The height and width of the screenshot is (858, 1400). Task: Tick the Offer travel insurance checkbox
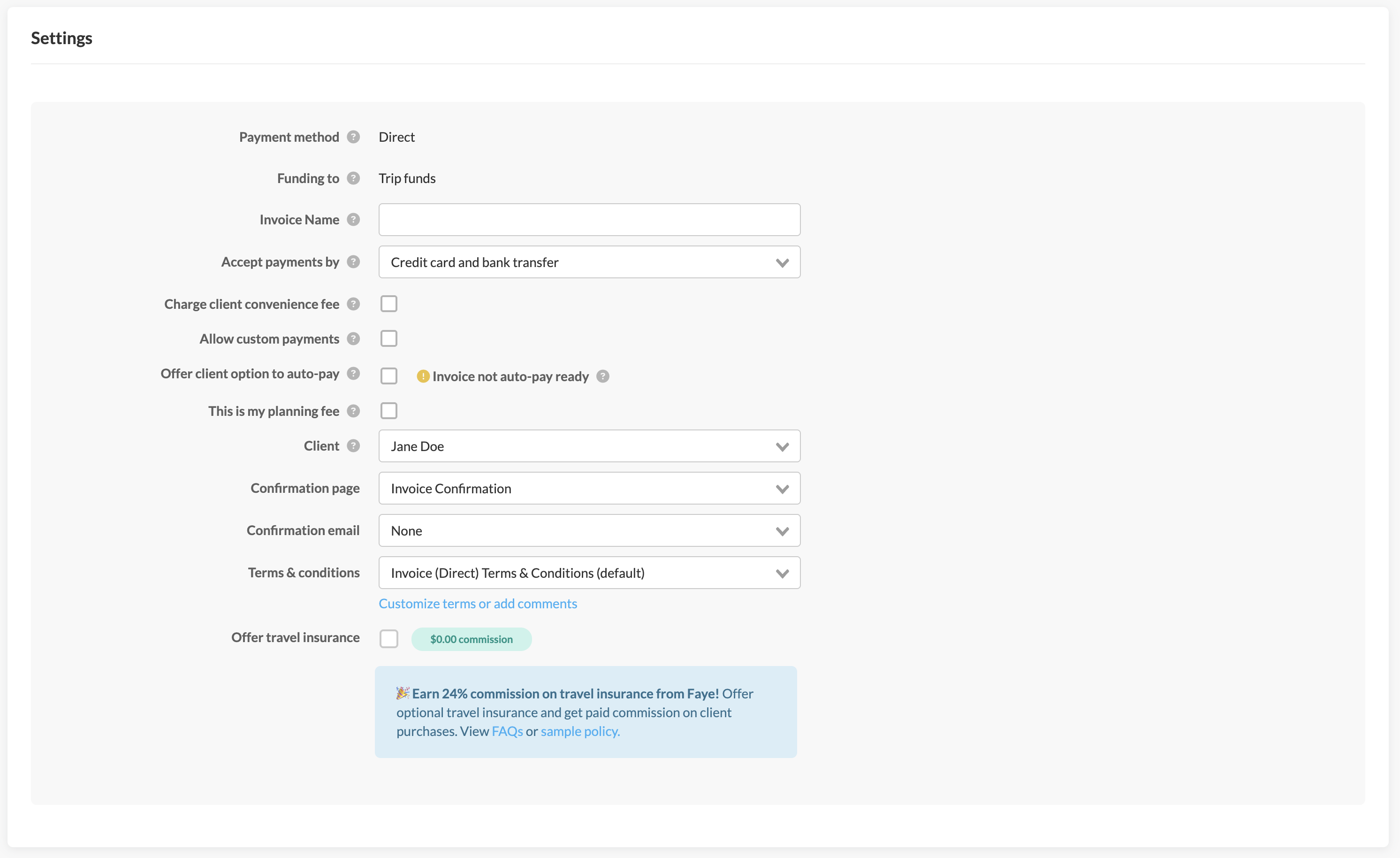pos(388,638)
